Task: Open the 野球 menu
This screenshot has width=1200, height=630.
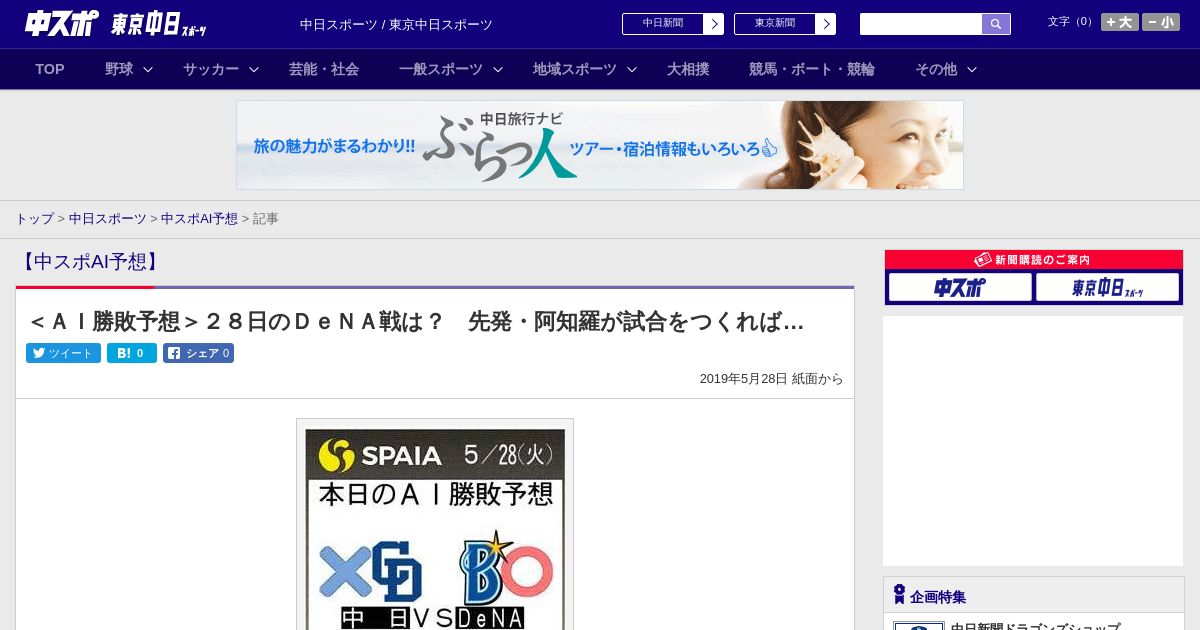Action: click(x=119, y=69)
